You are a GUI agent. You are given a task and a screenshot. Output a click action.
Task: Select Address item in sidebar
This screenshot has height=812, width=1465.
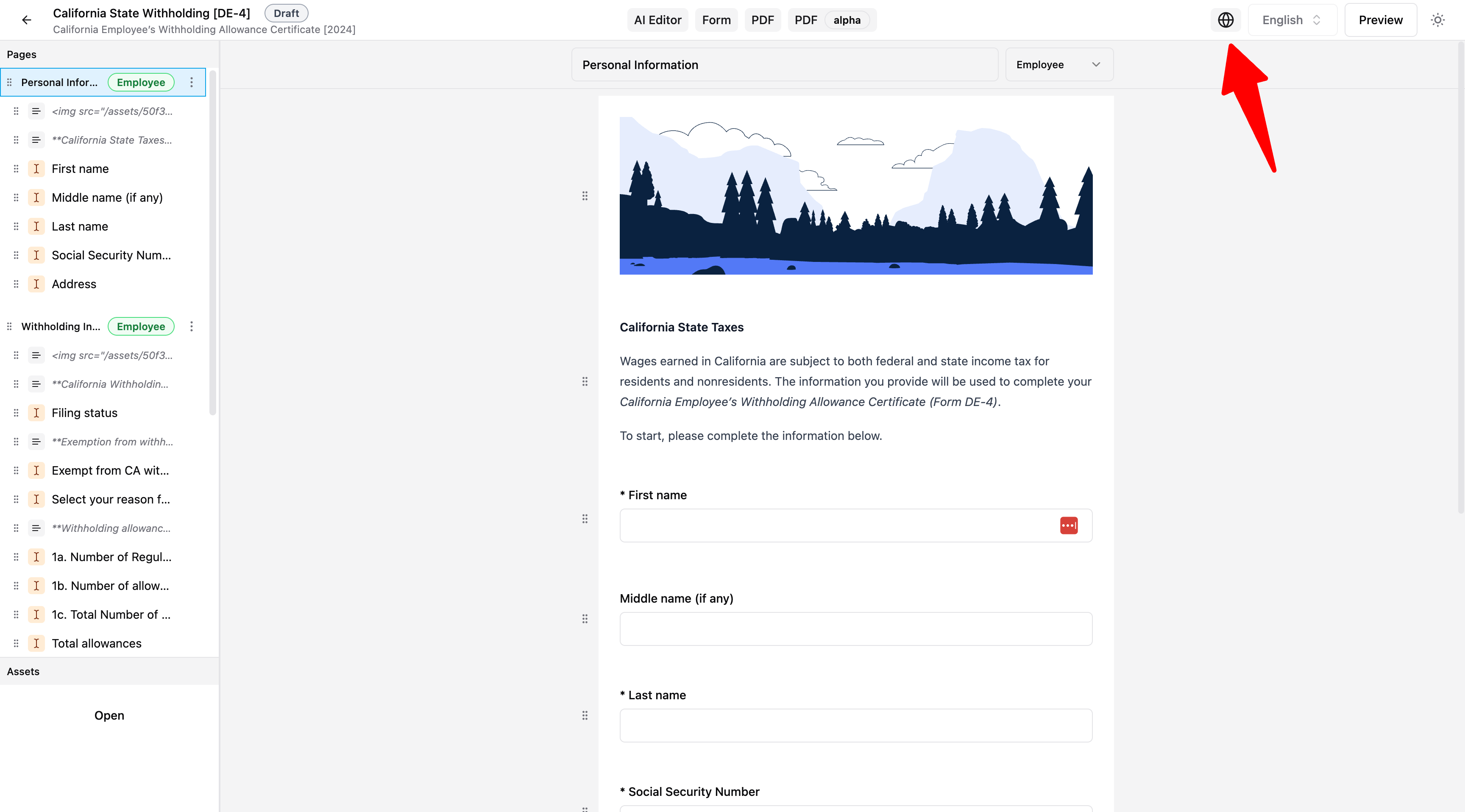[74, 284]
